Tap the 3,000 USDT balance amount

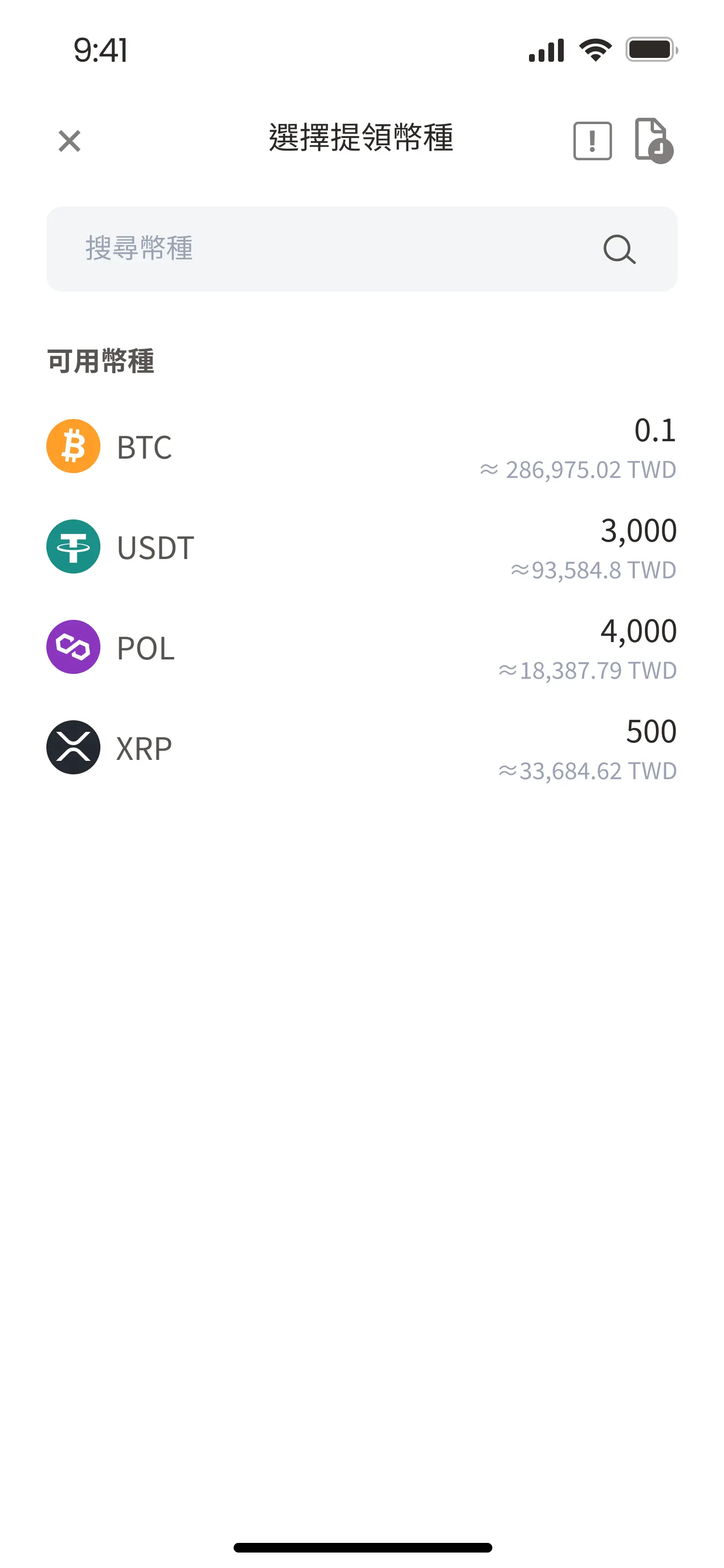pos(638,531)
